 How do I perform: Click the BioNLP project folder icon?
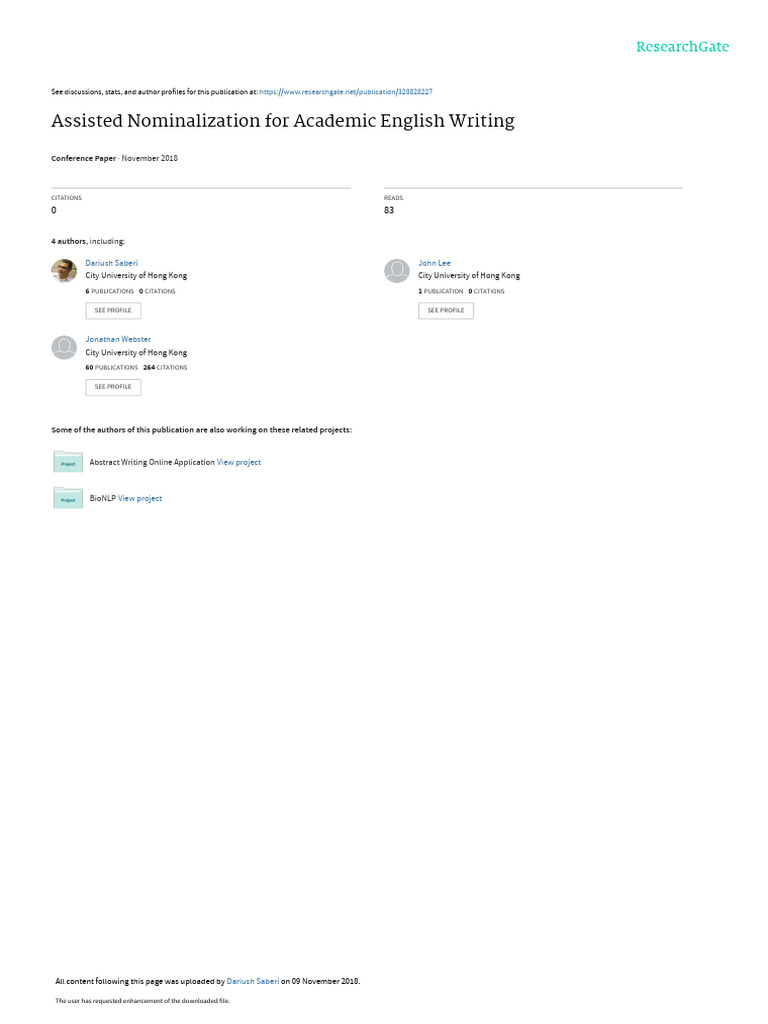(68, 498)
